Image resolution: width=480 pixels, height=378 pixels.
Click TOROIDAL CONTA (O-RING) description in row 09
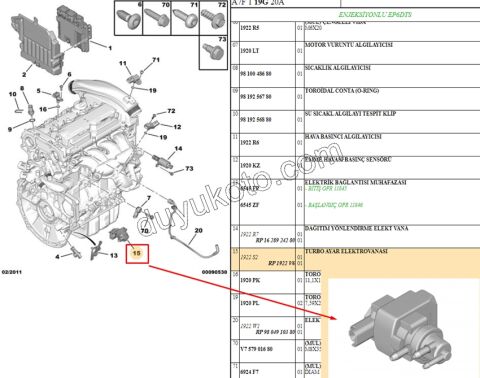pyautogui.click(x=342, y=91)
